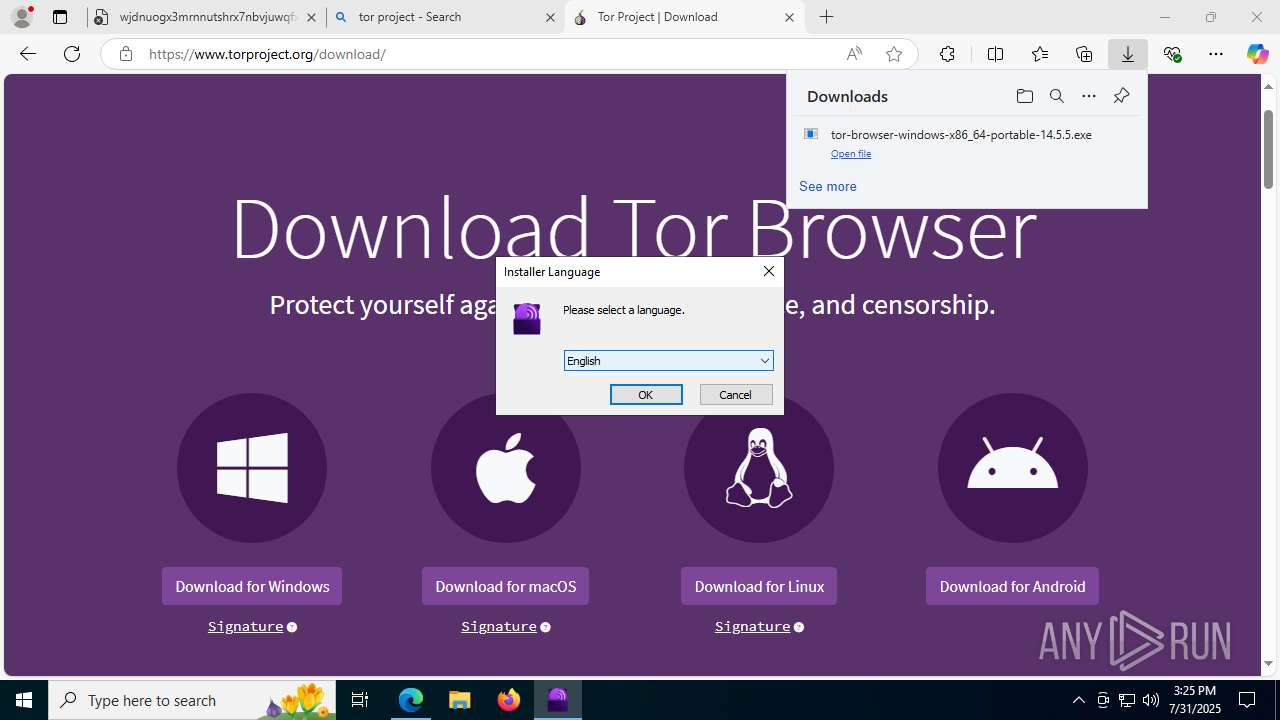This screenshot has width=1280, height=720.
Task: Open Microsoft Edge from the taskbar
Action: 411,700
